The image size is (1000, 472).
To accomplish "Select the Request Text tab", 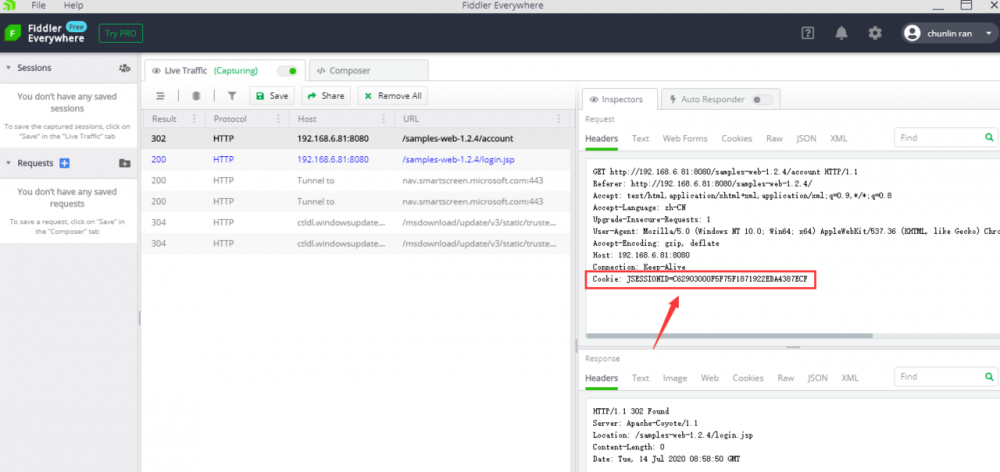I will click(640, 138).
